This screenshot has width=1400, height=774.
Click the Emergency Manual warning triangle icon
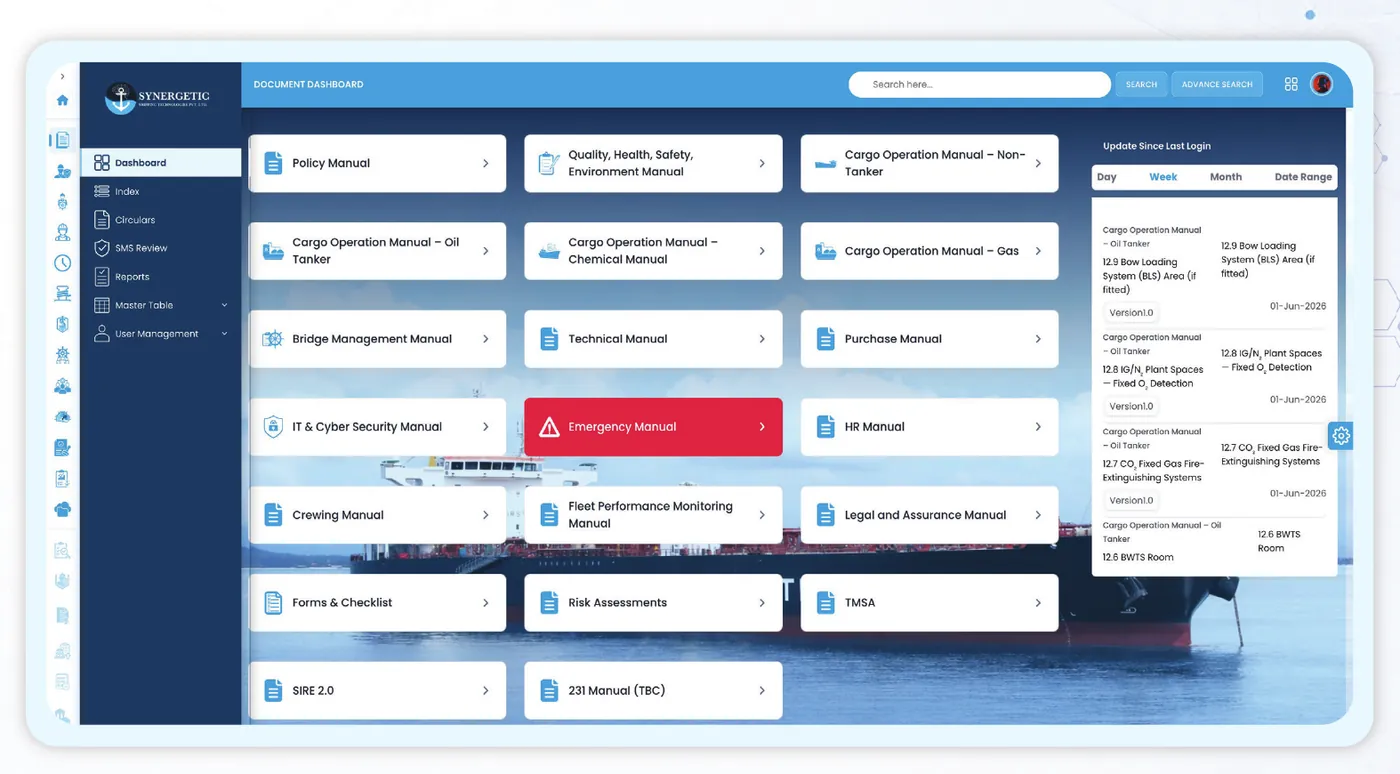pyautogui.click(x=549, y=427)
